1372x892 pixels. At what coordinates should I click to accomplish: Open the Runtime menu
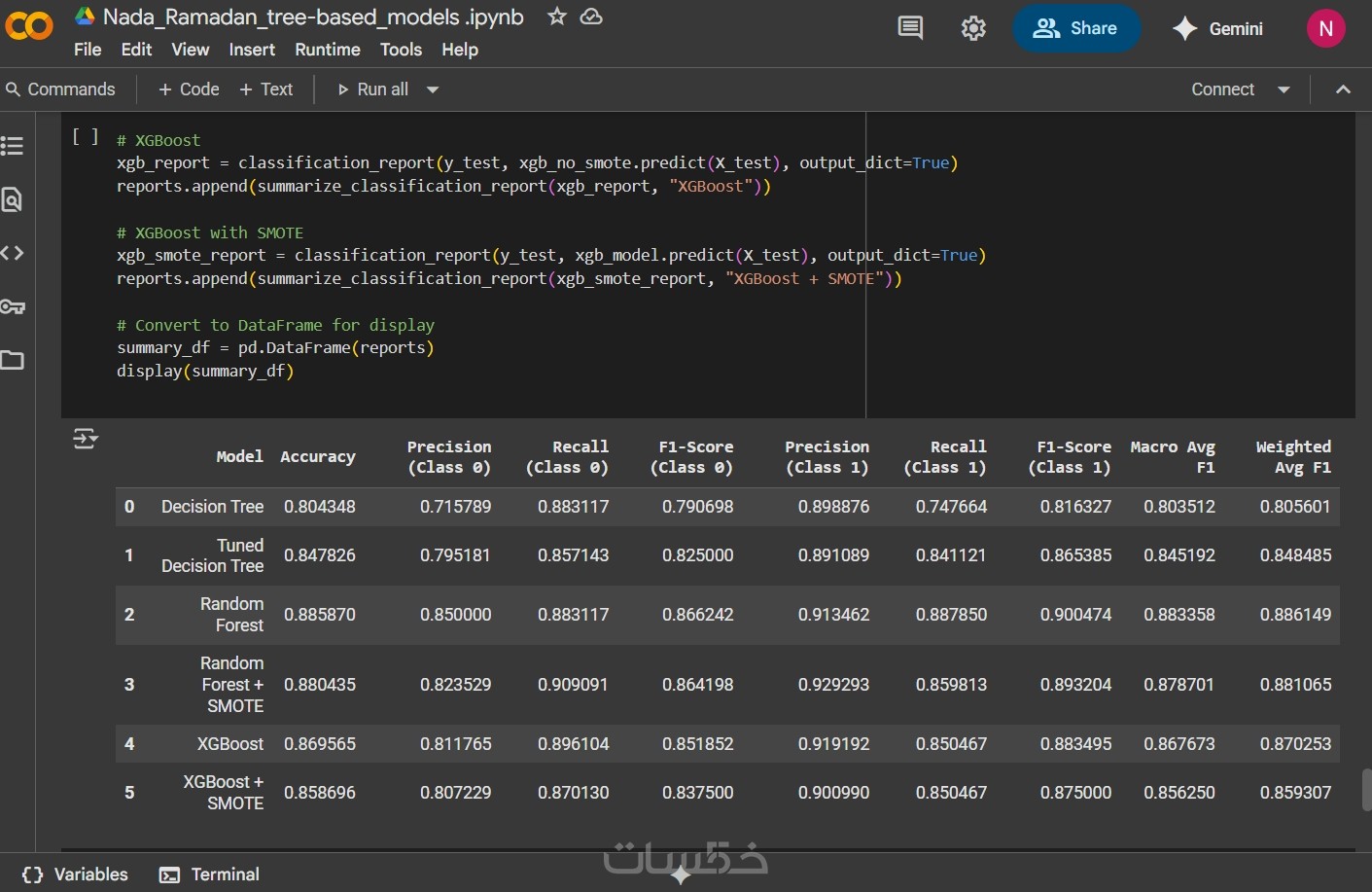328,50
